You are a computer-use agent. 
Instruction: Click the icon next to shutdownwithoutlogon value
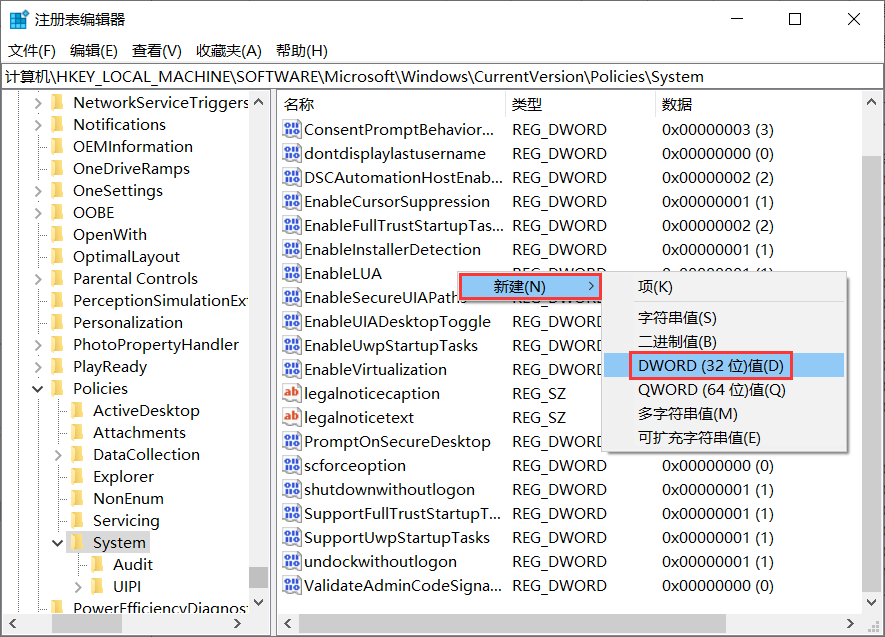(x=292, y=489)
